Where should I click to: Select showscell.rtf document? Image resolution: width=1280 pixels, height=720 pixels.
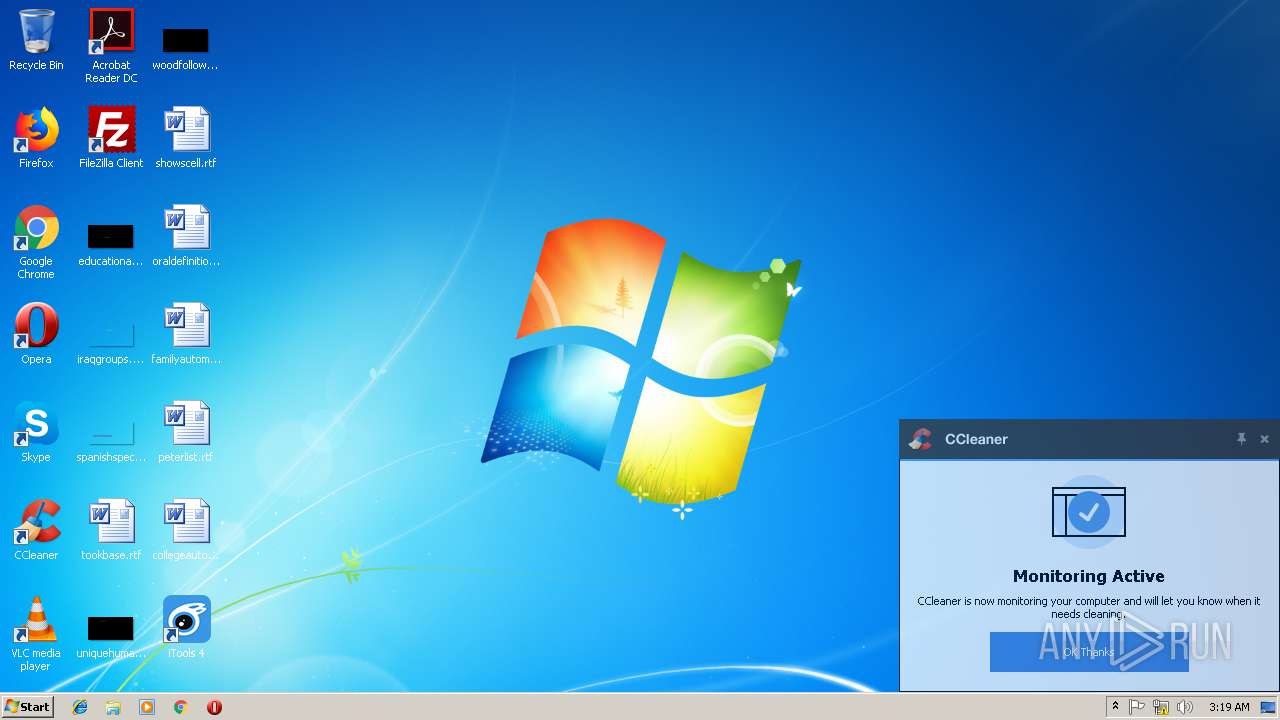pos(186,138)
